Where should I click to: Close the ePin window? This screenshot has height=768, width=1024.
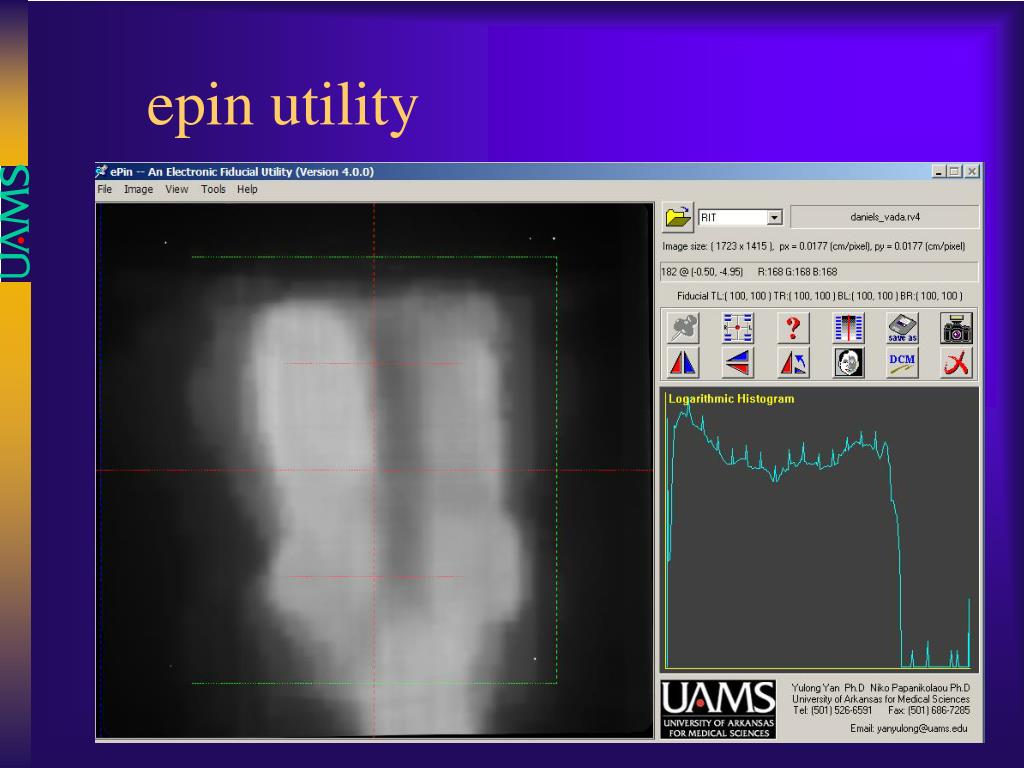click(972, 171)
